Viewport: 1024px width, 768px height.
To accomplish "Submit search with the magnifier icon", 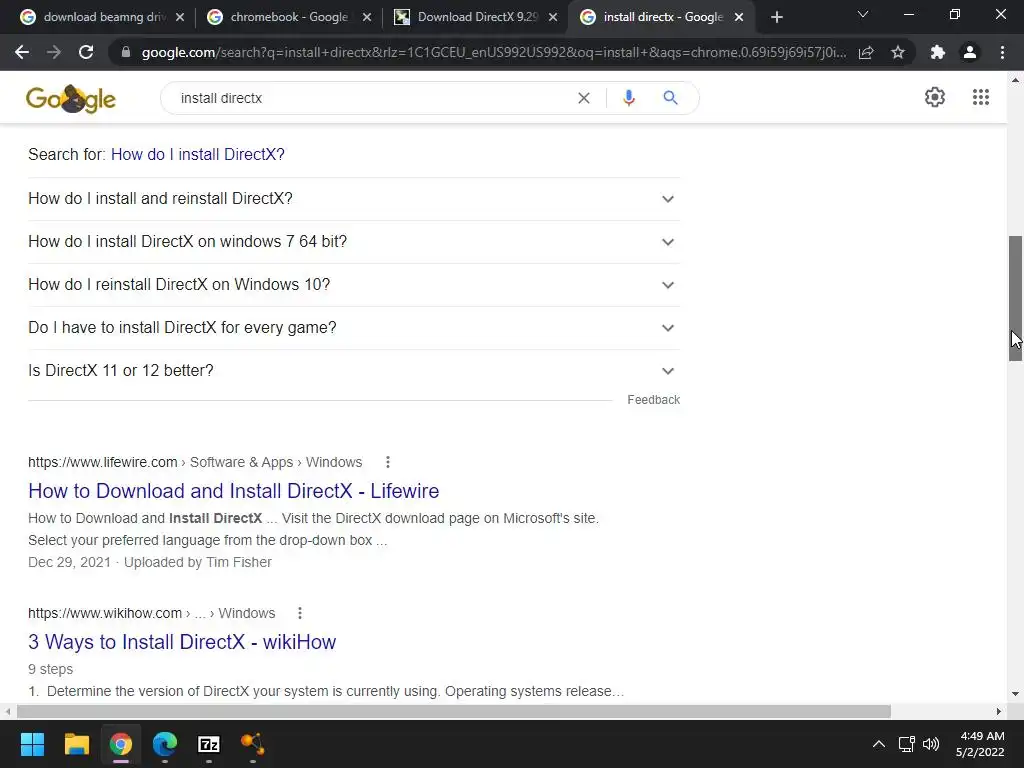I will [x=670, y=98].
